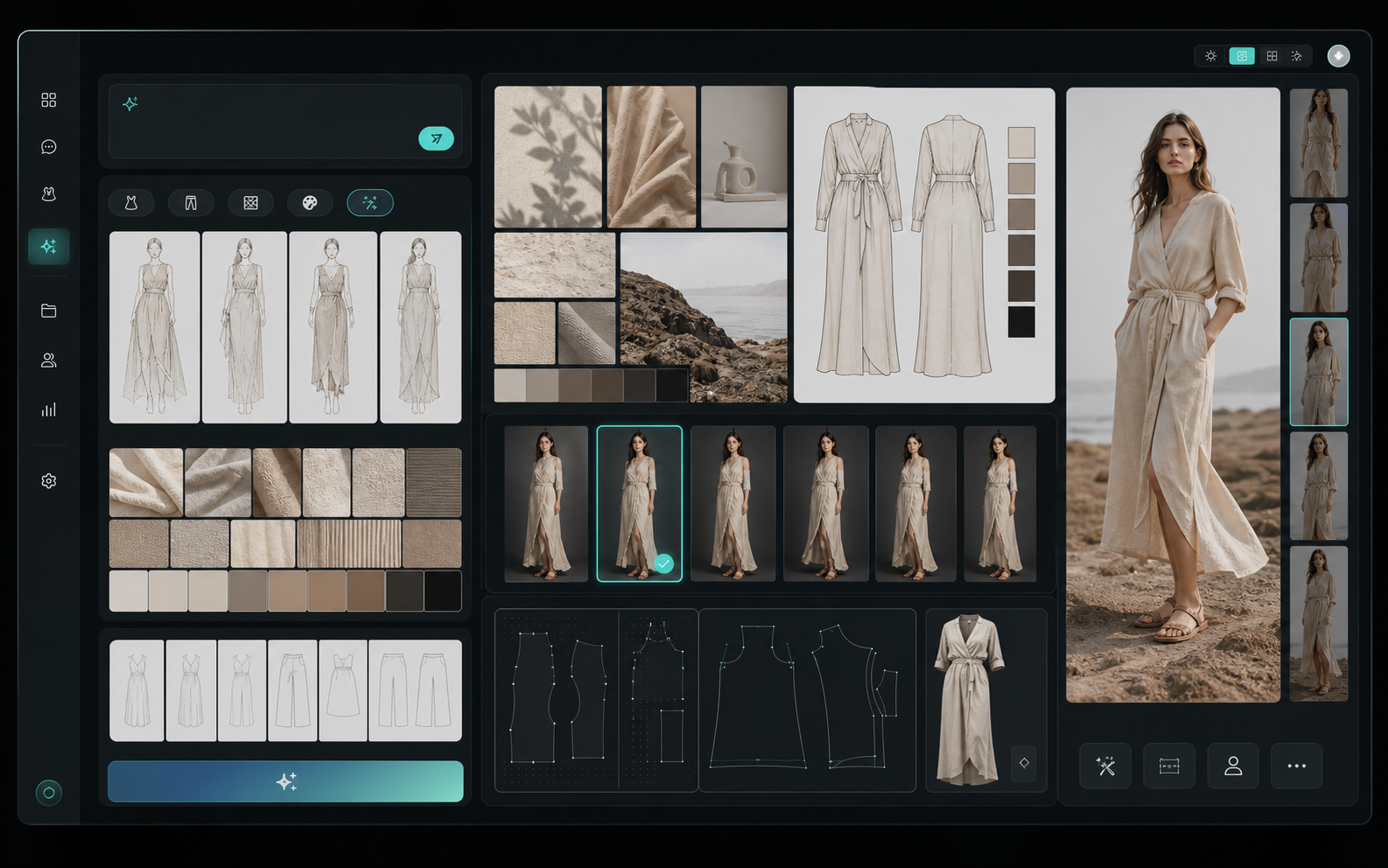Image resolution: width=1388 pixels, height=868 pixels.
Task: Open the round profile avatar in the top bar
Action: pyautogui.click(x=1338, y=56)
